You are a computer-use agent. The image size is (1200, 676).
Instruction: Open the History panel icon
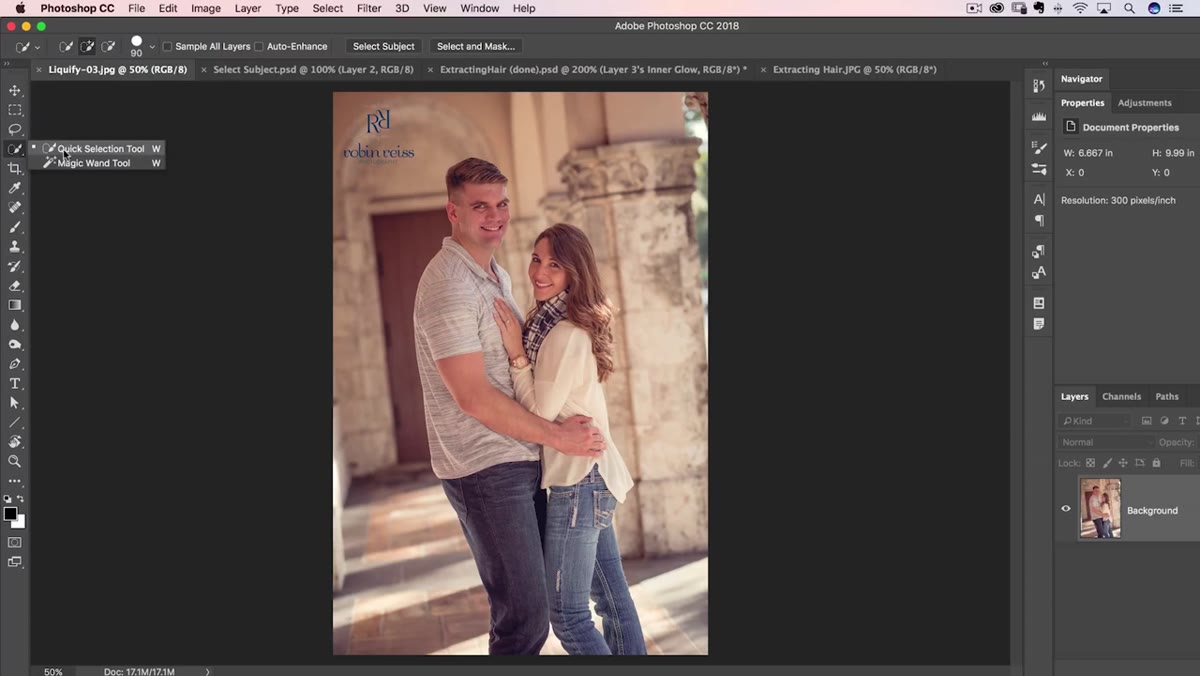point(1039,86)
